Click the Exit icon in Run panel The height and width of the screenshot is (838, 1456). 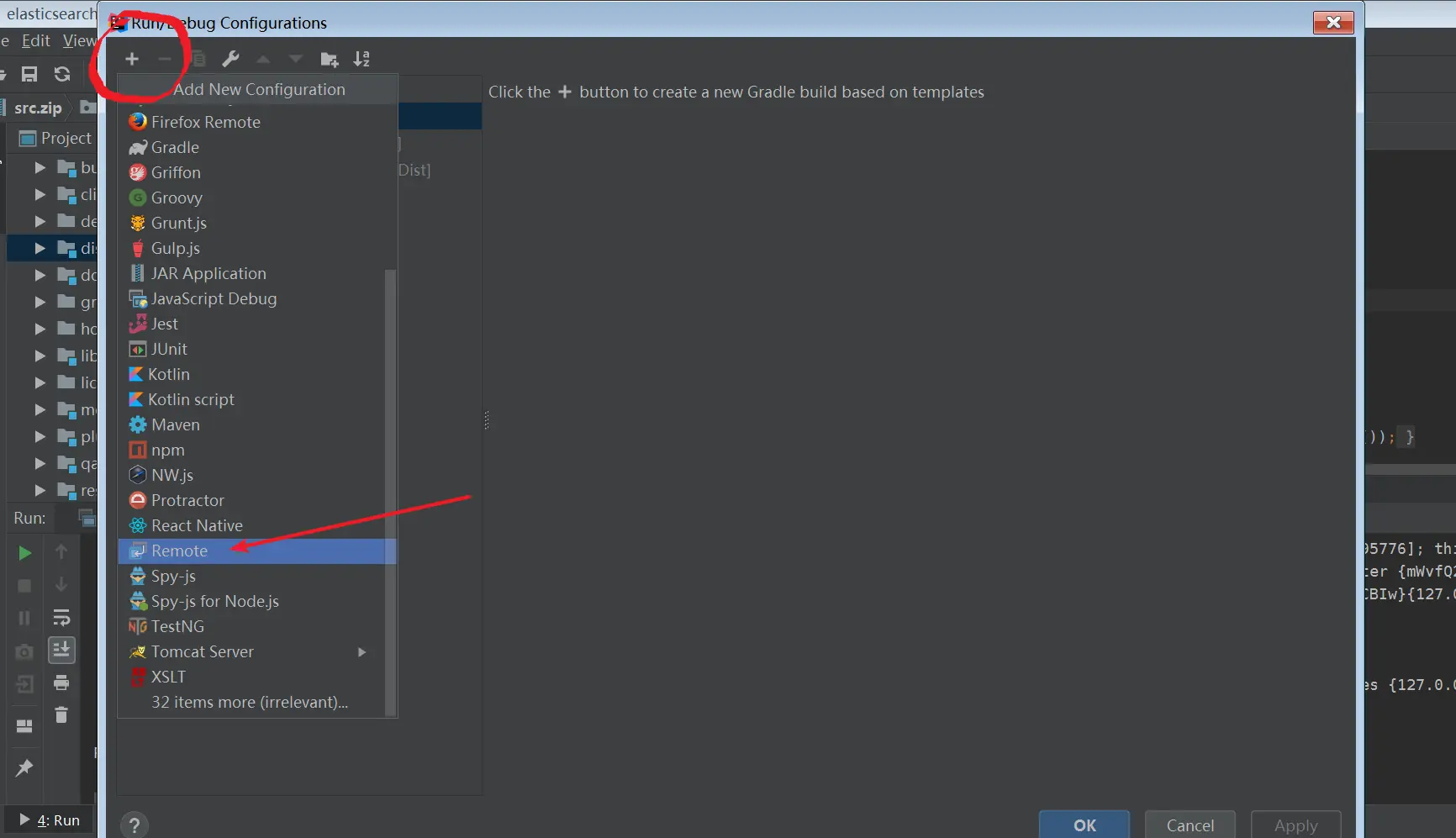[x=24, y=684]
